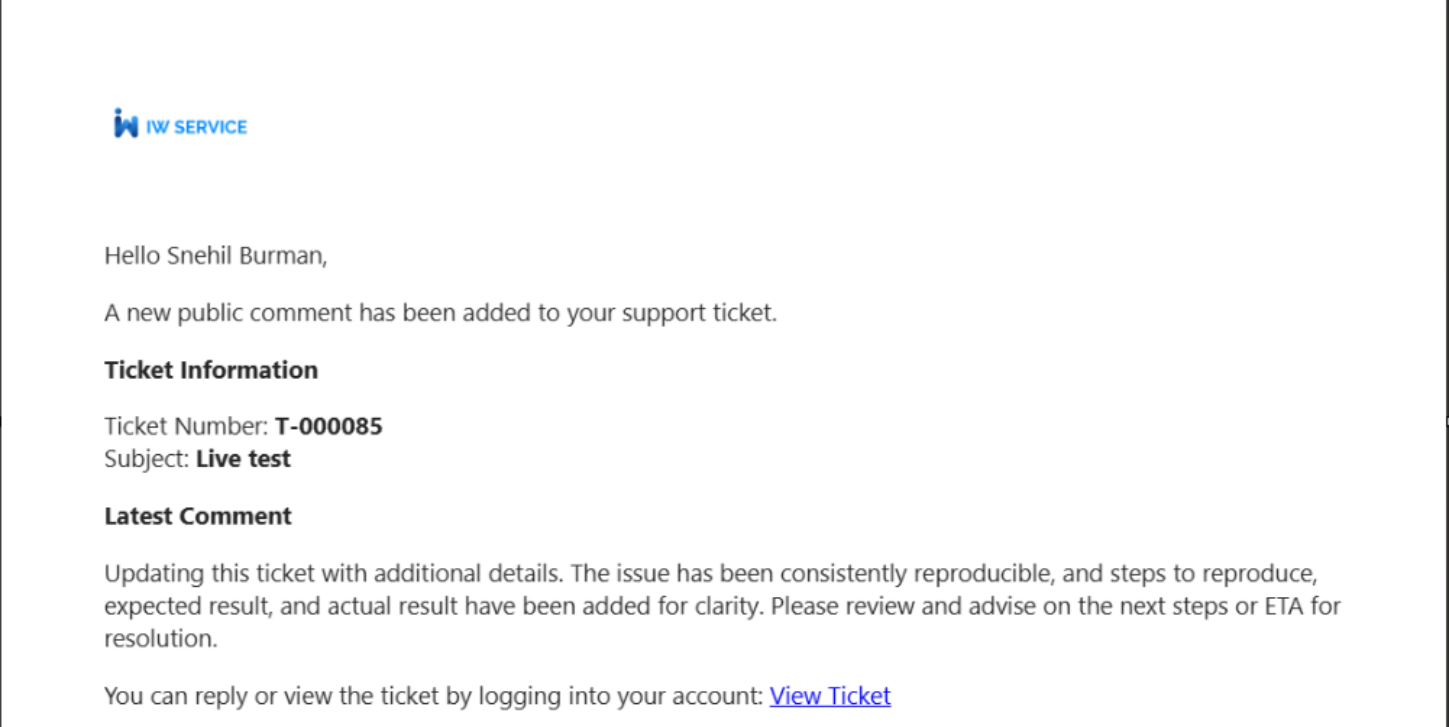Open the View Ticket link

click(830, 696)
